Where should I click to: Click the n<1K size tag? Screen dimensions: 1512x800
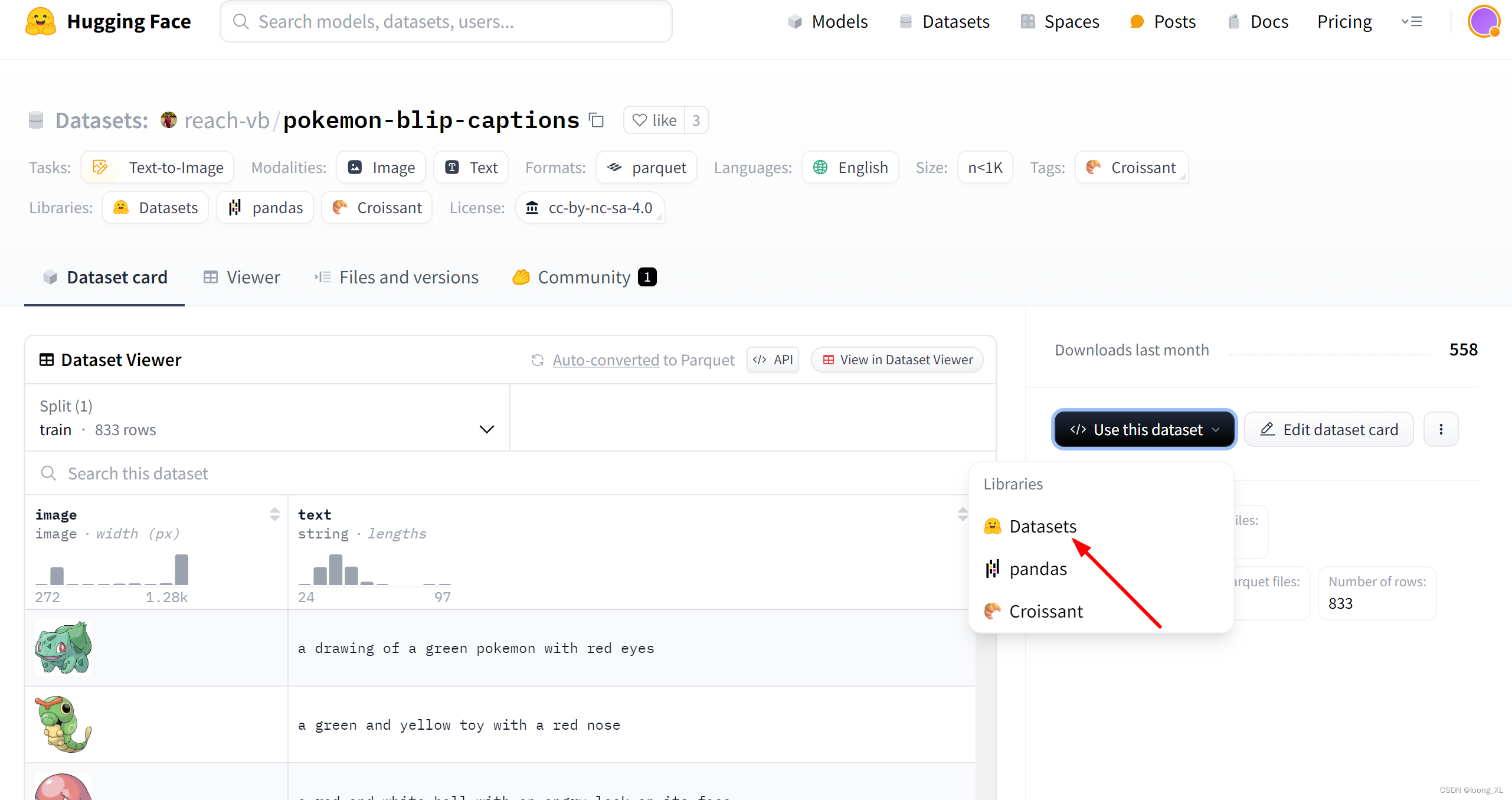[985, 167]
